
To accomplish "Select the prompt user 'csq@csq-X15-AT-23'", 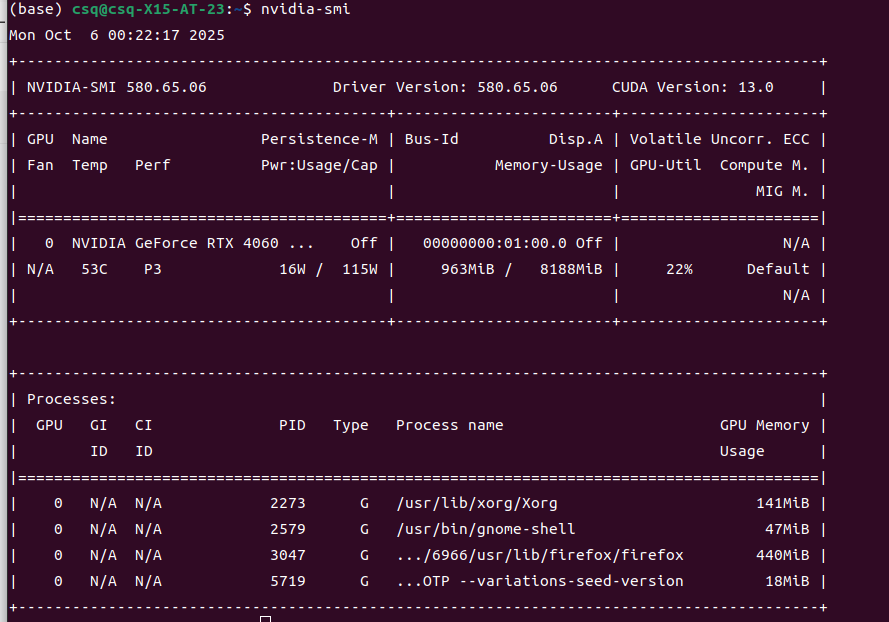I will pyautogui.click(x=149, y=9).
